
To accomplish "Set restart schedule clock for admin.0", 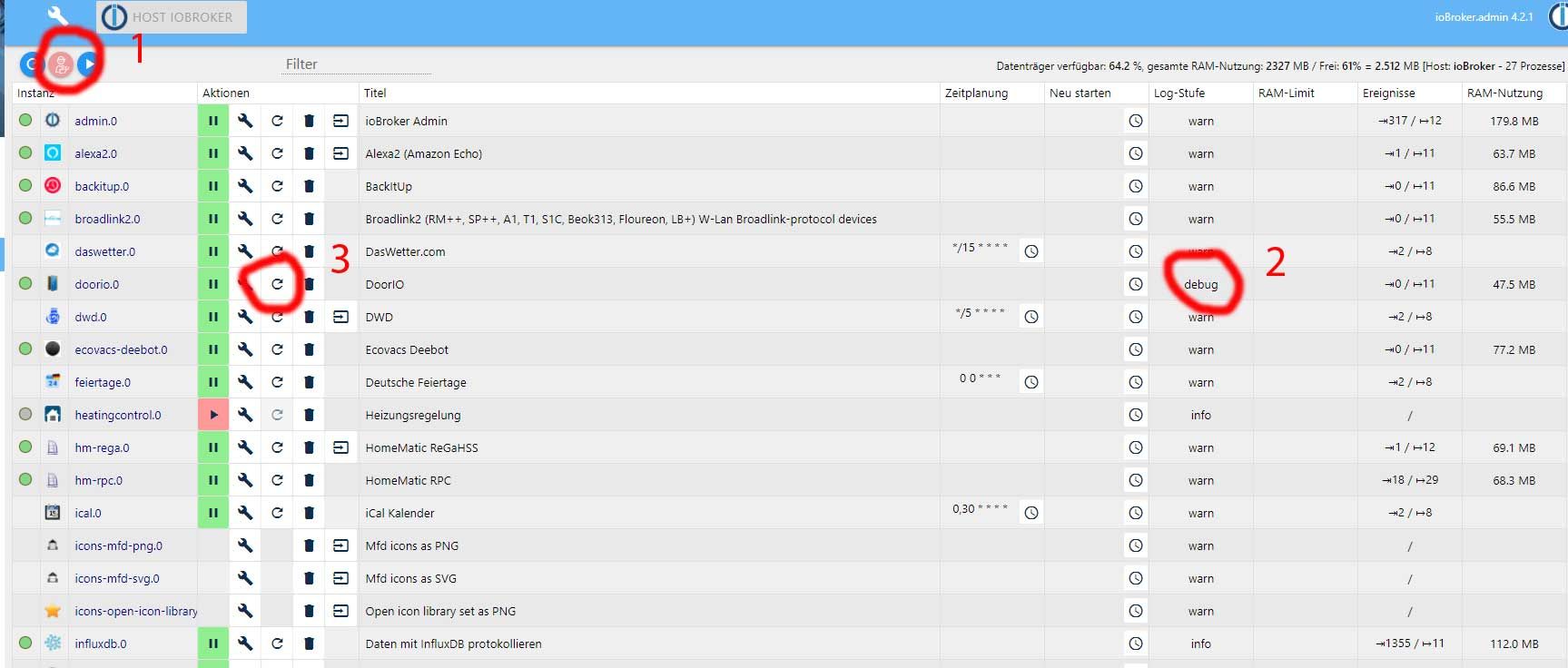I will point(1136,121).
